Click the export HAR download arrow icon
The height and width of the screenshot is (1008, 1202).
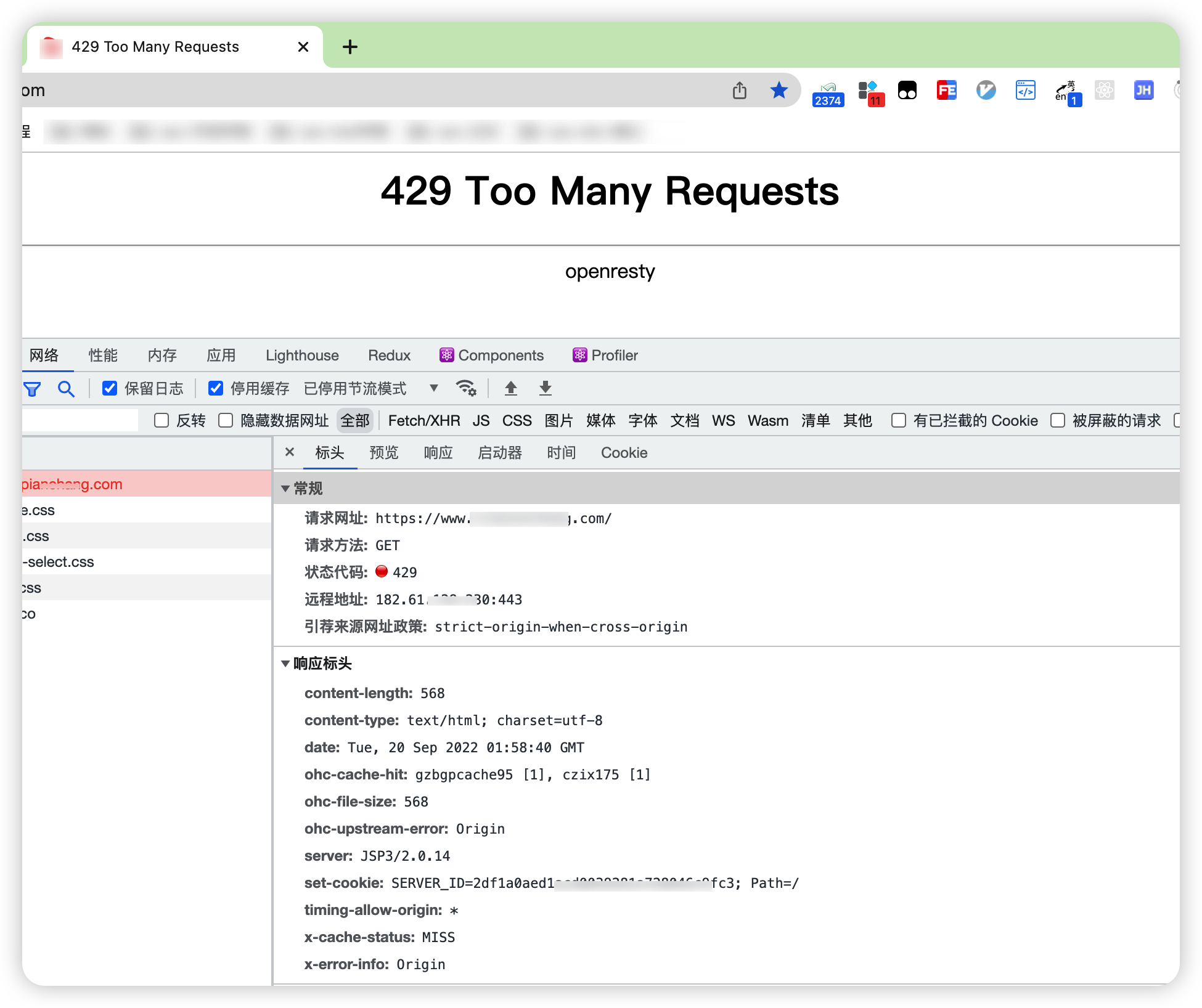(x=545, y=388)
